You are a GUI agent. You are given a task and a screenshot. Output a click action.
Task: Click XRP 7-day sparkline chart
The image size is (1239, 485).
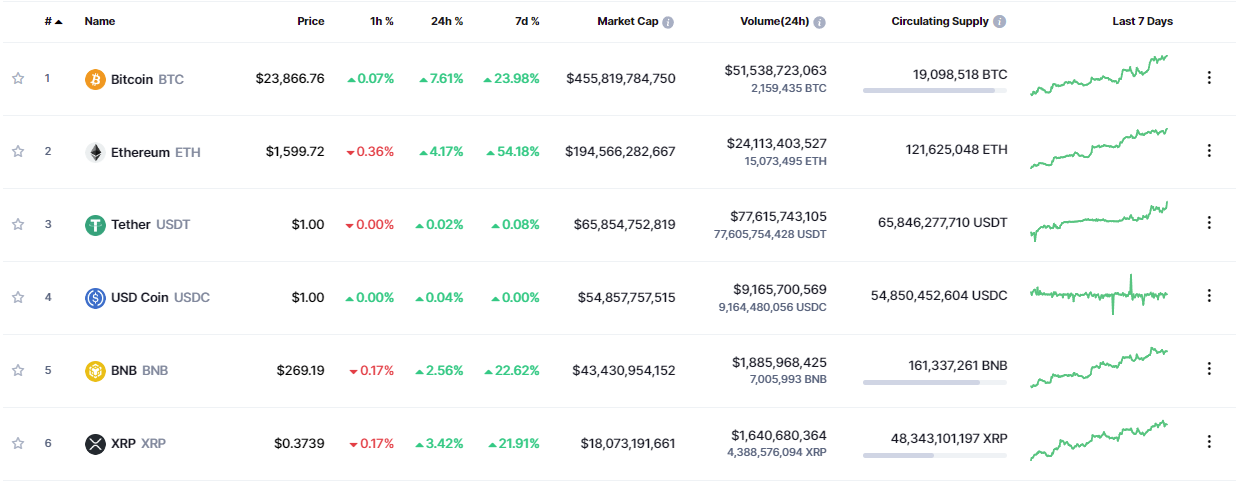[1099, 440]
